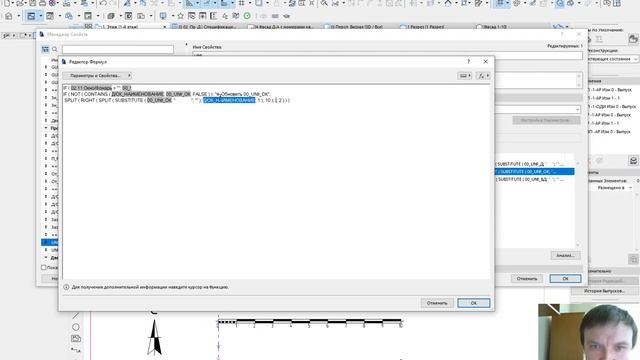Screen dimensions: 640x360
Task: Open 'Параметры и Свойства...' dropdown in formula editor
Action: (97, 76)
